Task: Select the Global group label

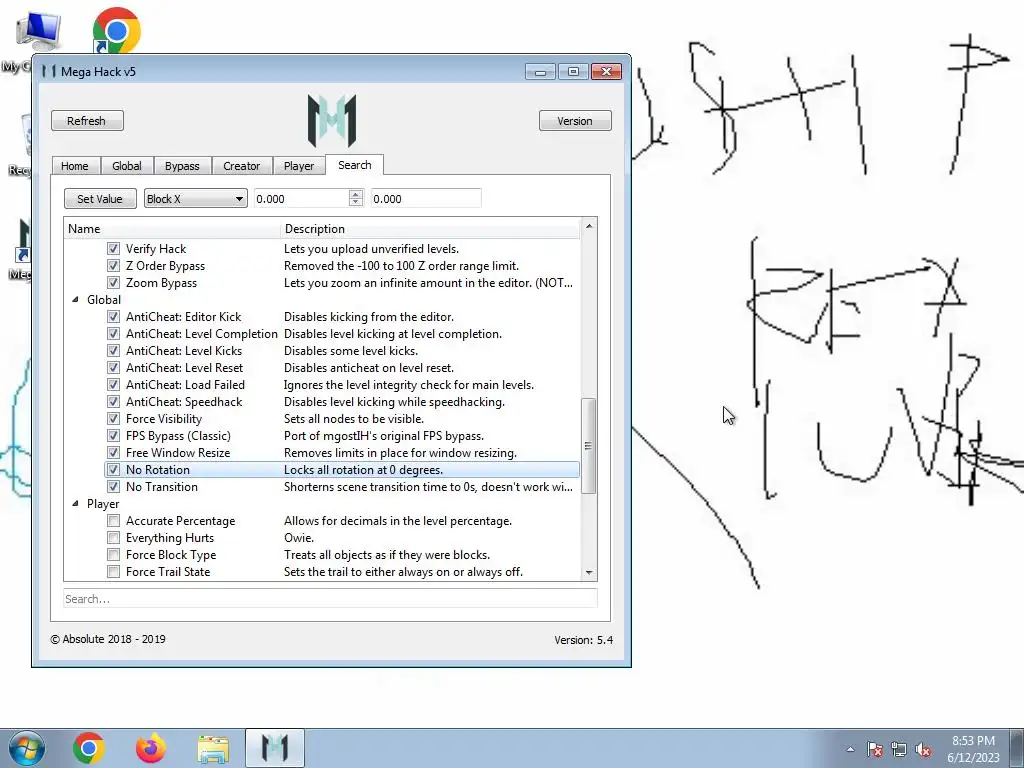Action: pos(104,300)
